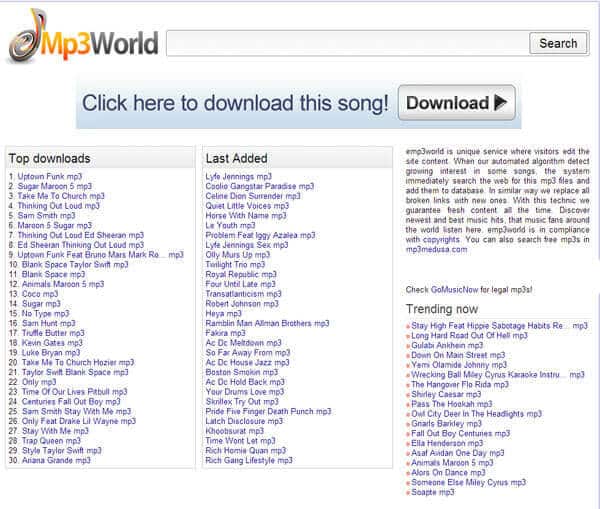The width and height of the screenshot is (600, 509).
Task: Open 'Ella Henderson mp3' link
Action: pos(447,443)
